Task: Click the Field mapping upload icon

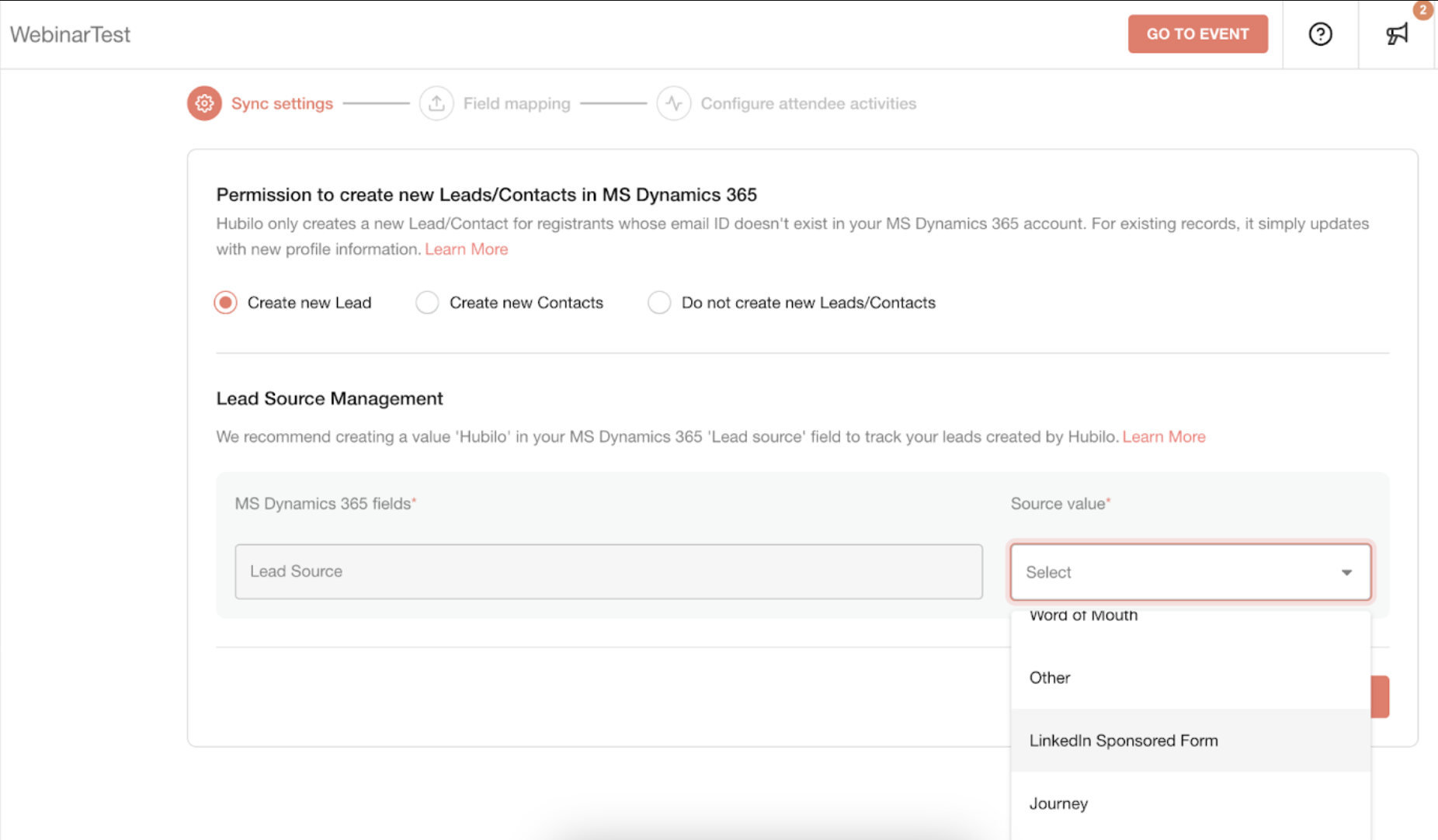Action: point(436,103)
